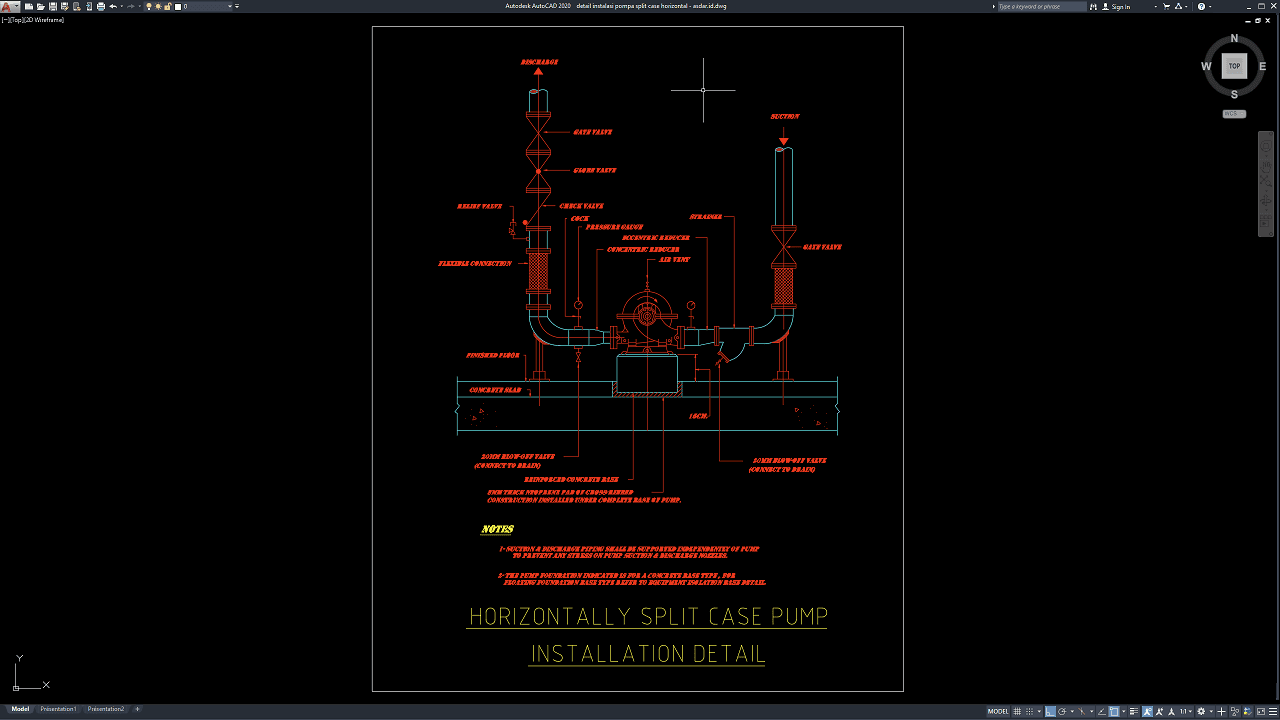Screen dimensions: 1280x720
Task: Expand the Help dropdown arrow
Action: coord(1211,6)
